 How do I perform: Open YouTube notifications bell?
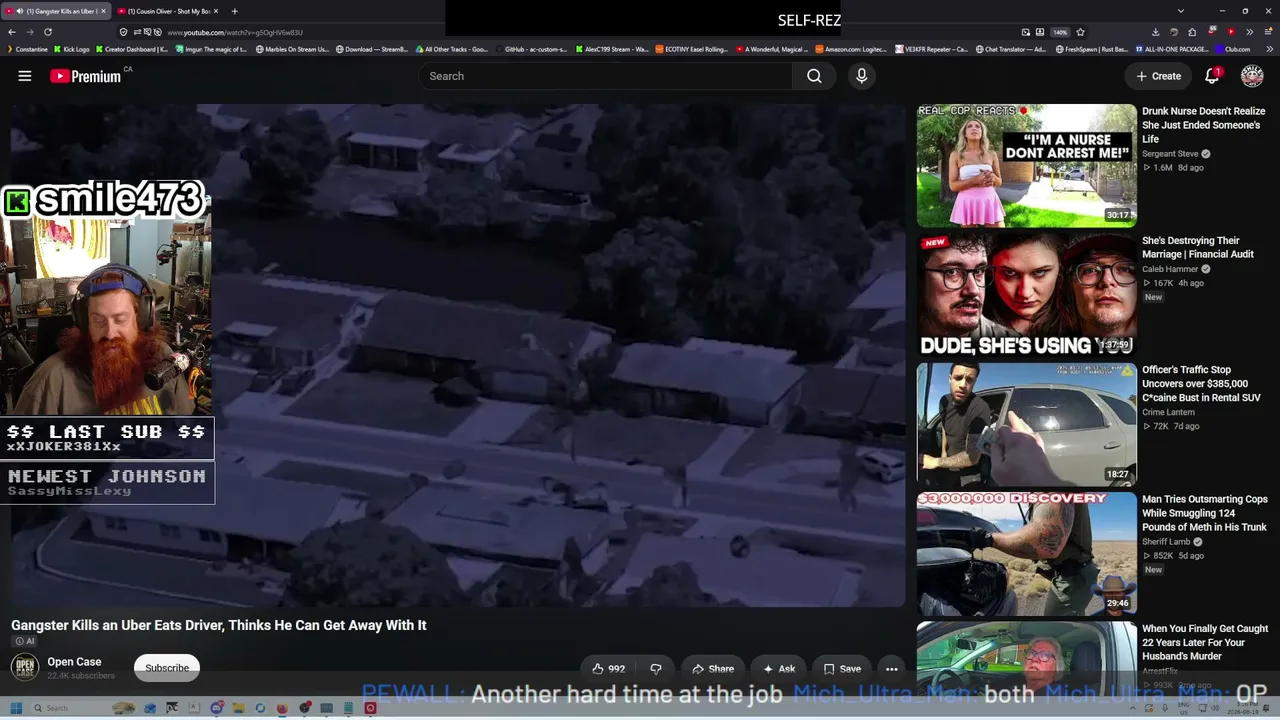click(x=1212, y=76)
